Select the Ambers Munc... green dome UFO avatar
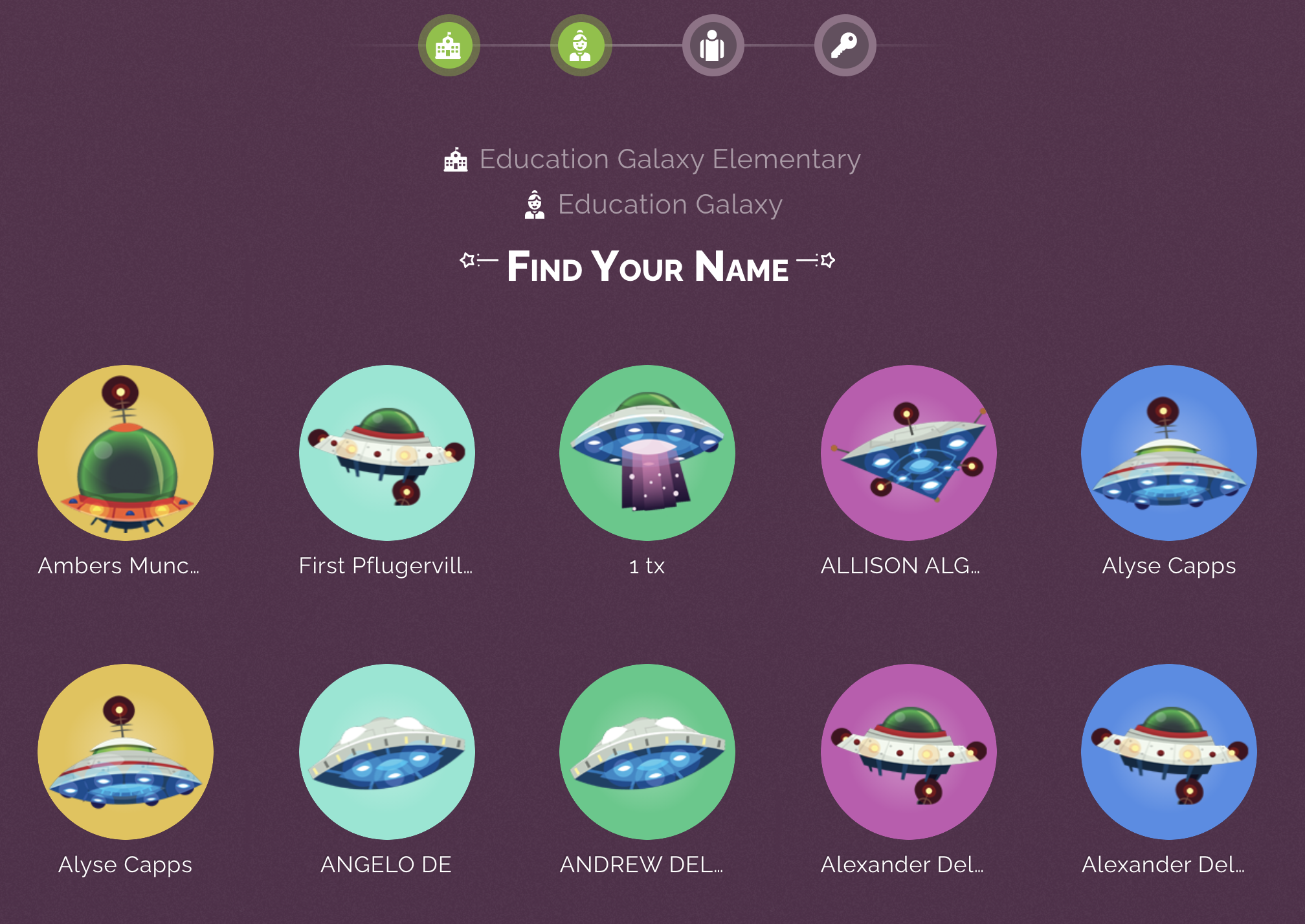The image size is (1305, 924). 126,453
